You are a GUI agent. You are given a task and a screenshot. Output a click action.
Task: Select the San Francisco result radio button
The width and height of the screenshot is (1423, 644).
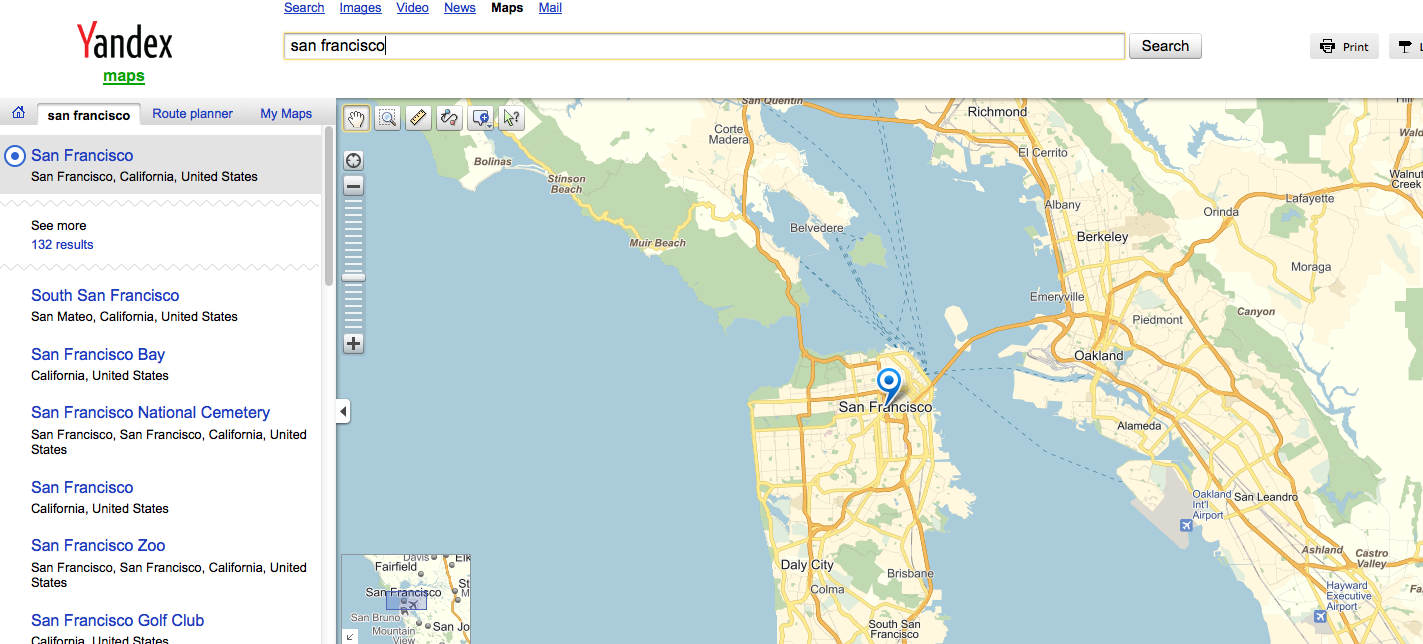(x=14, y=155)
